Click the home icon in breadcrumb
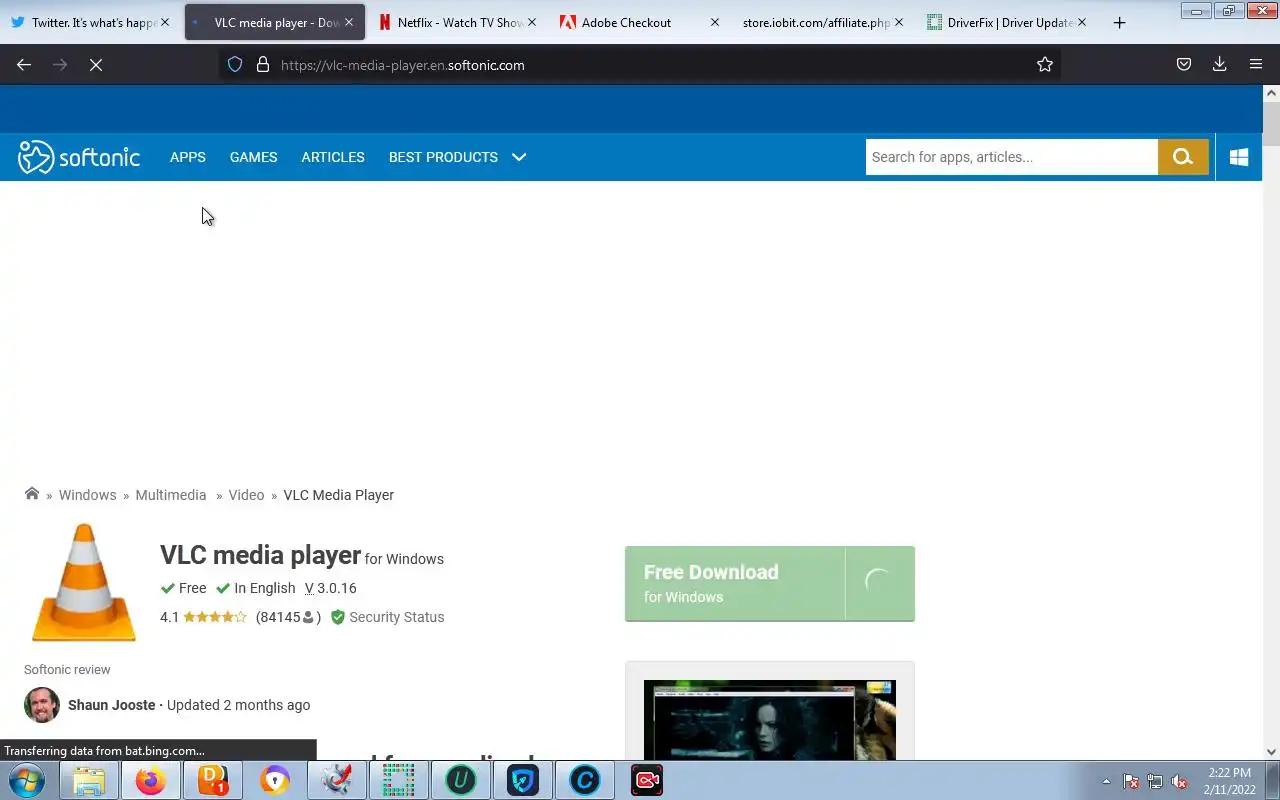The image size is (1280, 800). 32,494
